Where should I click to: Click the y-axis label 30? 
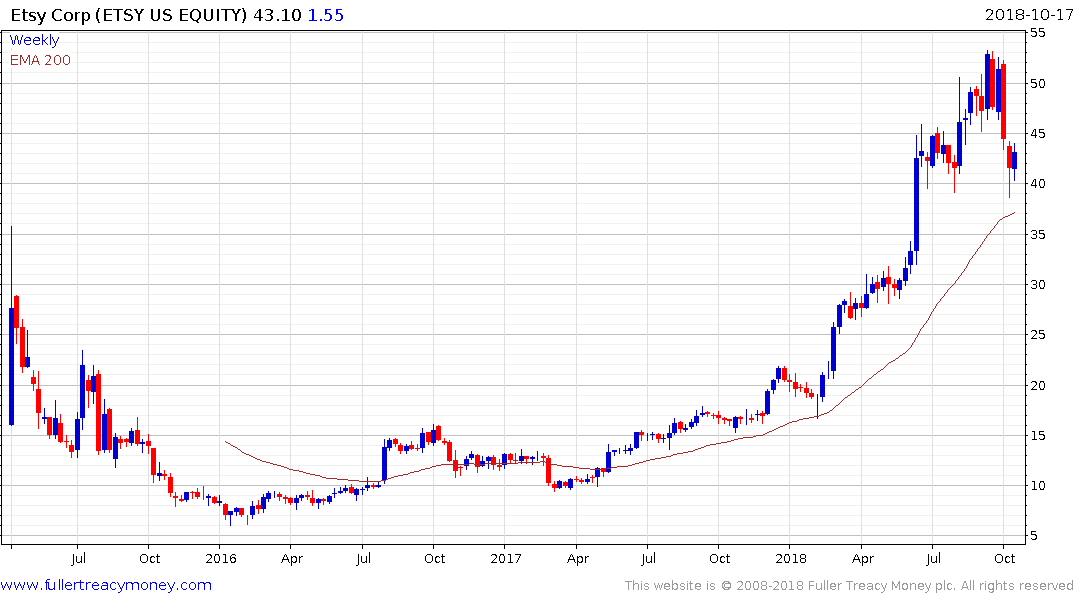coord(1037,285)
